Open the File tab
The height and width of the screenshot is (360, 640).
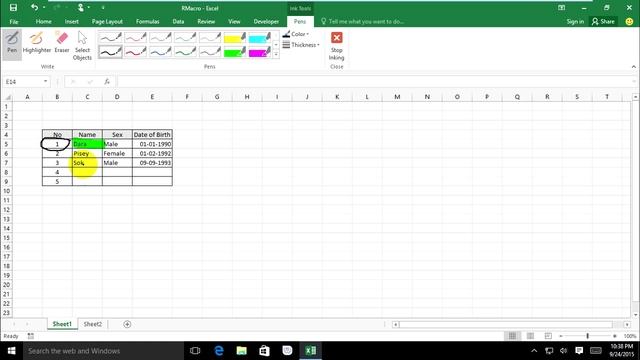pos(14,22)
